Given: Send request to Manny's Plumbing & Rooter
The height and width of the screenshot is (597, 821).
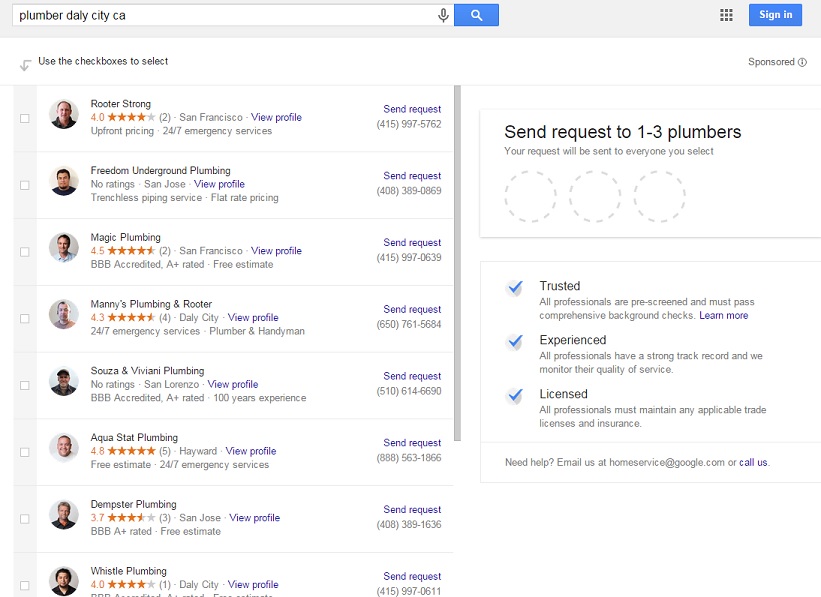Looking at the screenshot, I should click(412, 309).
